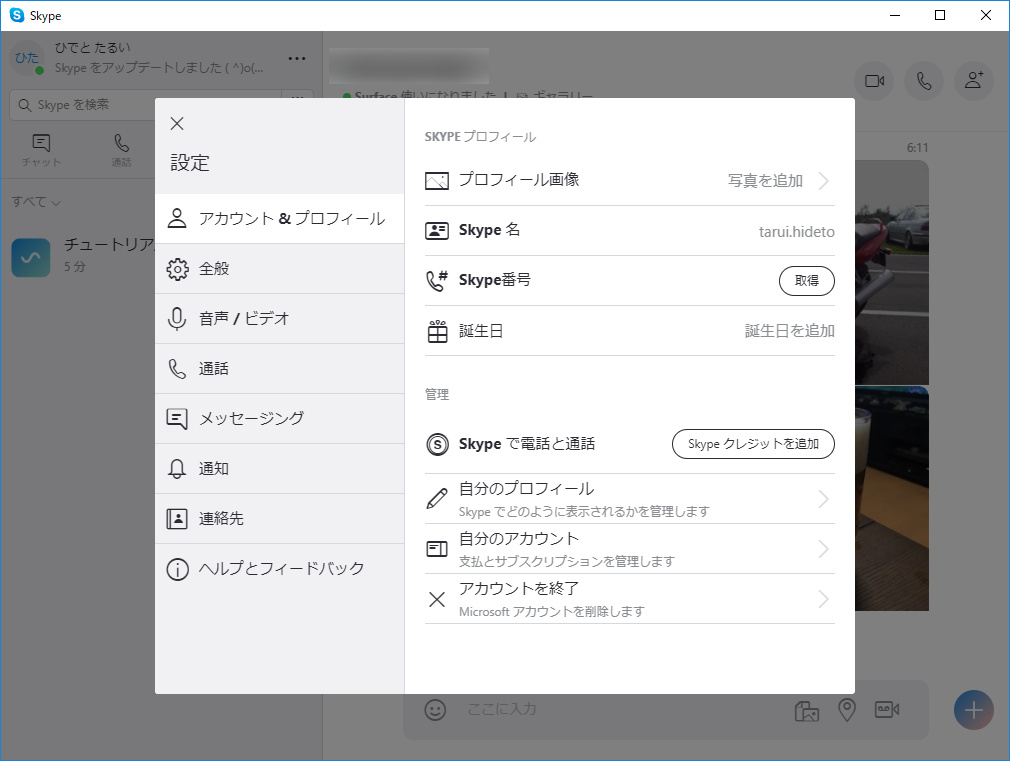Share your location from the message bar
Viewport: 1010px width, 761px height.
coord(846,711)
